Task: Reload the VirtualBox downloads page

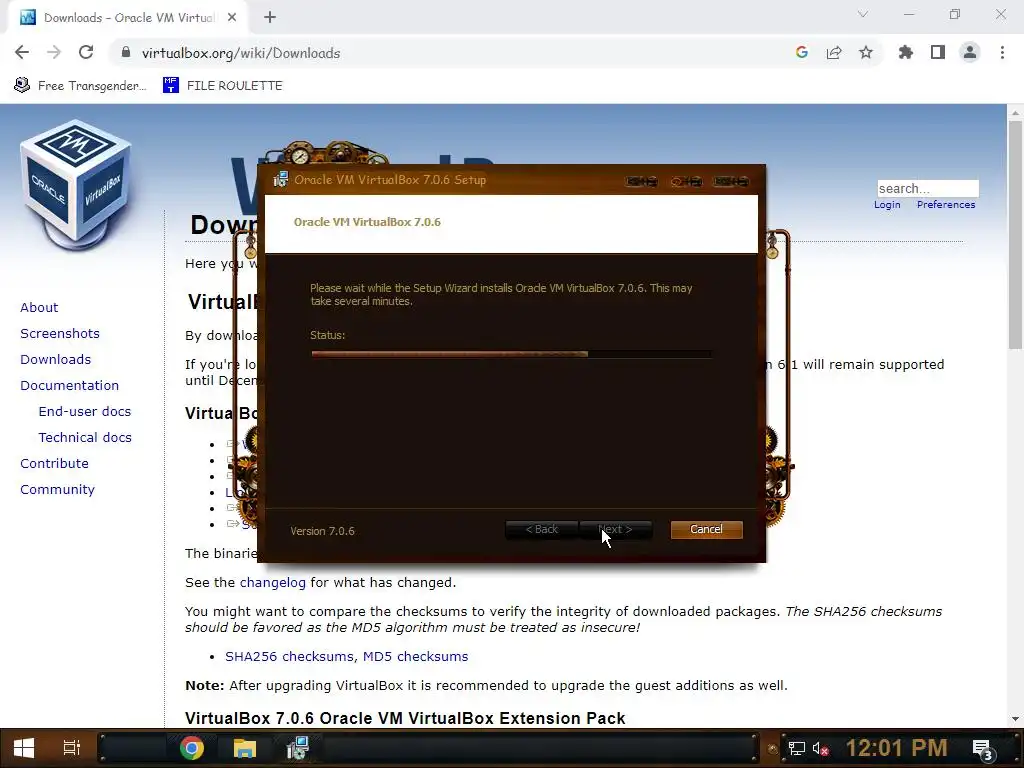Action: [x=86, y=53]
